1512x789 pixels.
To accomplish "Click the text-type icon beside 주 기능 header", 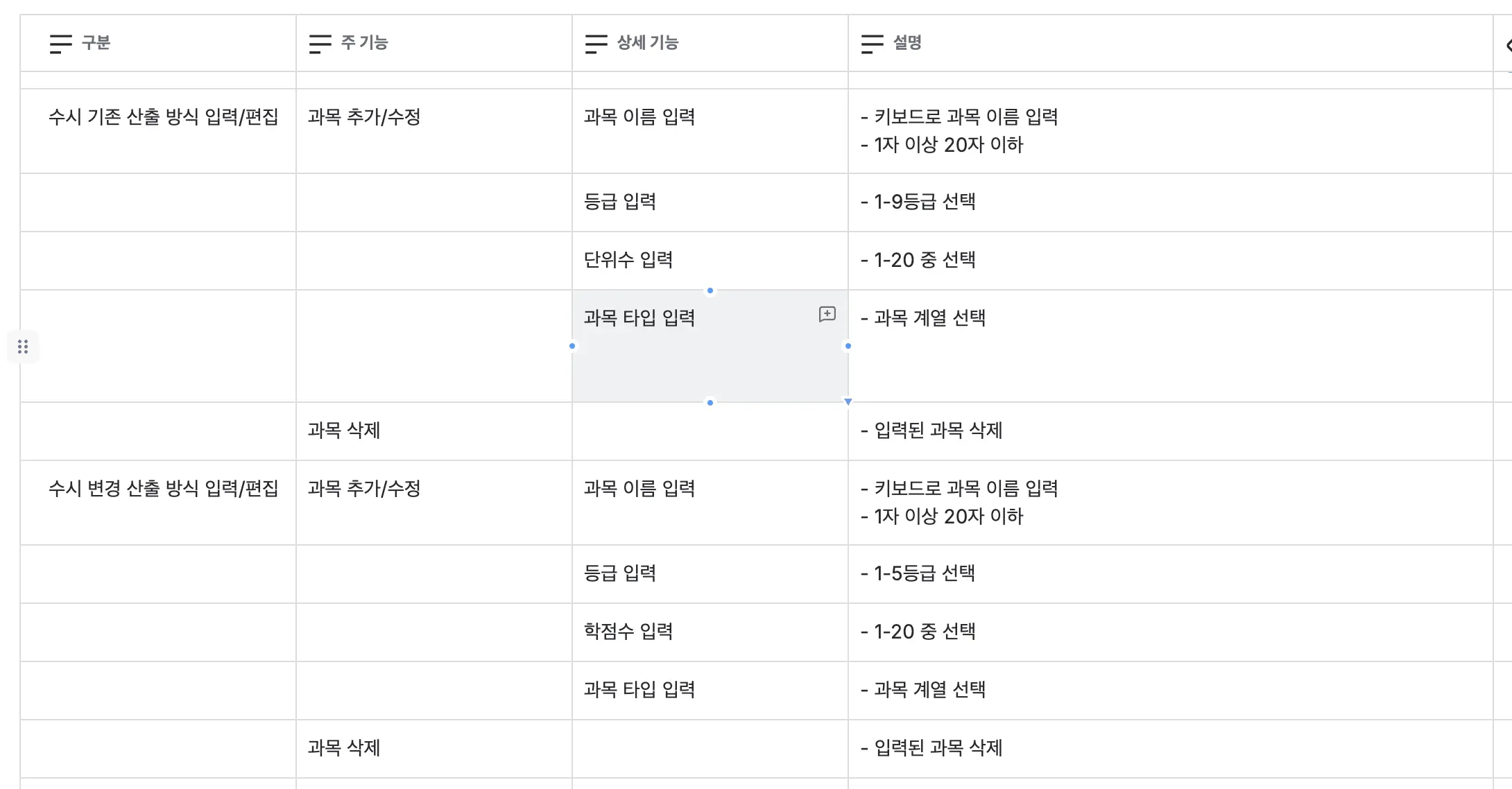I will coord(320,44).
